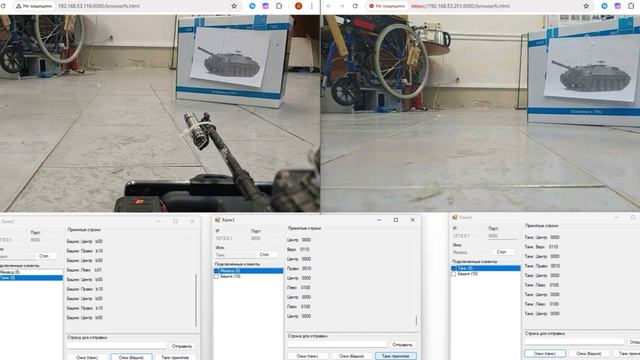Click the IP field in right Form1
The height and width of the screenshot is (360, 640).
[468, 236]
